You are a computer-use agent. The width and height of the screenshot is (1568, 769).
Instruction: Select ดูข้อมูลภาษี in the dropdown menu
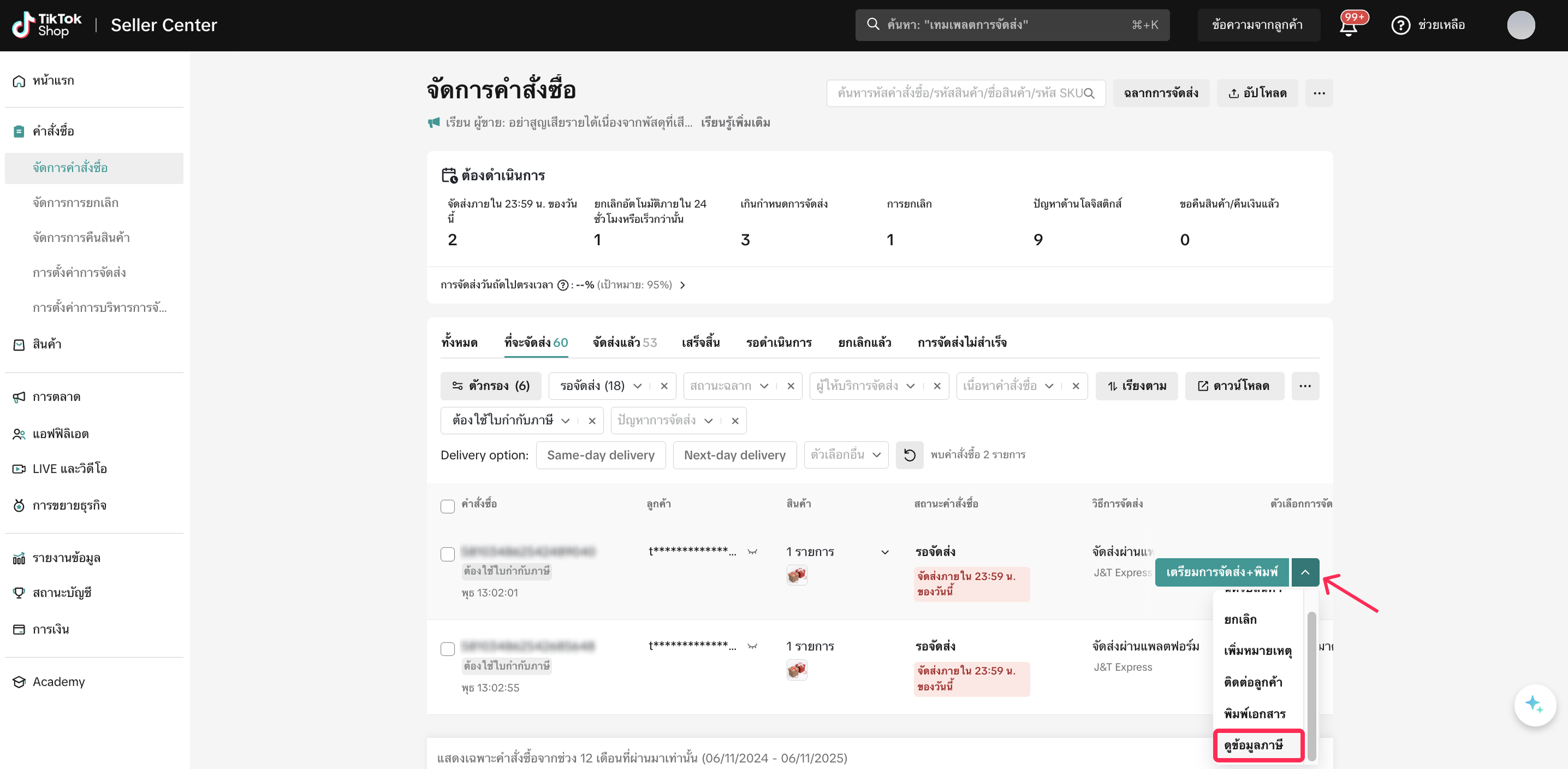pos(1254,746)
